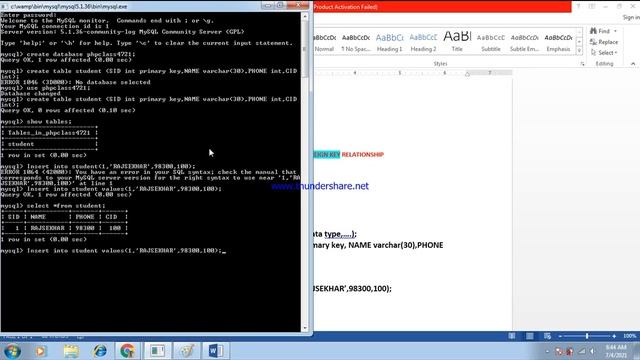Image resolution: width=640 pixels, height=360 pixels.
Task: Click the 'student' table row in the console
Action: coord(21,144)
